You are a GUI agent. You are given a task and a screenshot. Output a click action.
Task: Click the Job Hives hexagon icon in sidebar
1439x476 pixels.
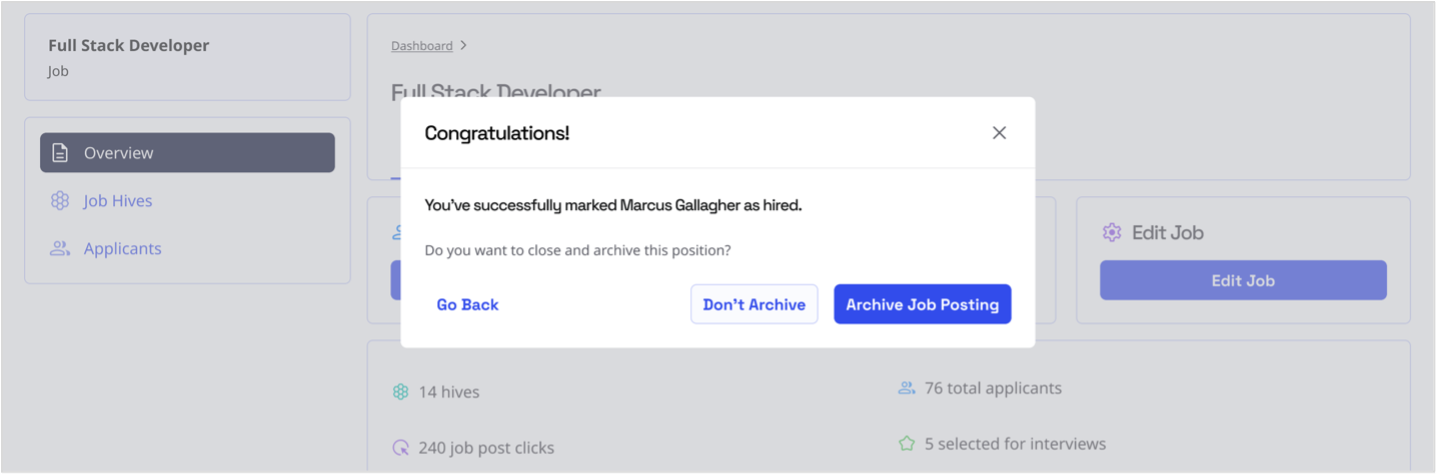coord(60,201)
